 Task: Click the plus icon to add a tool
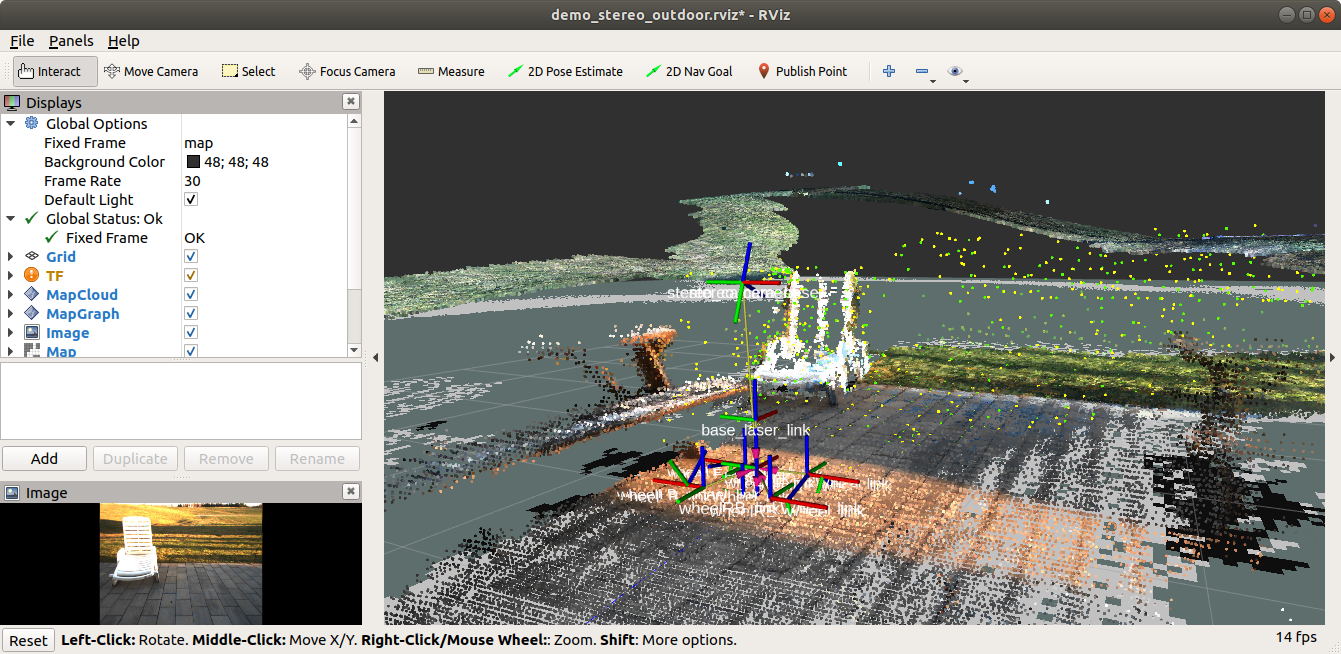[888, 71]
